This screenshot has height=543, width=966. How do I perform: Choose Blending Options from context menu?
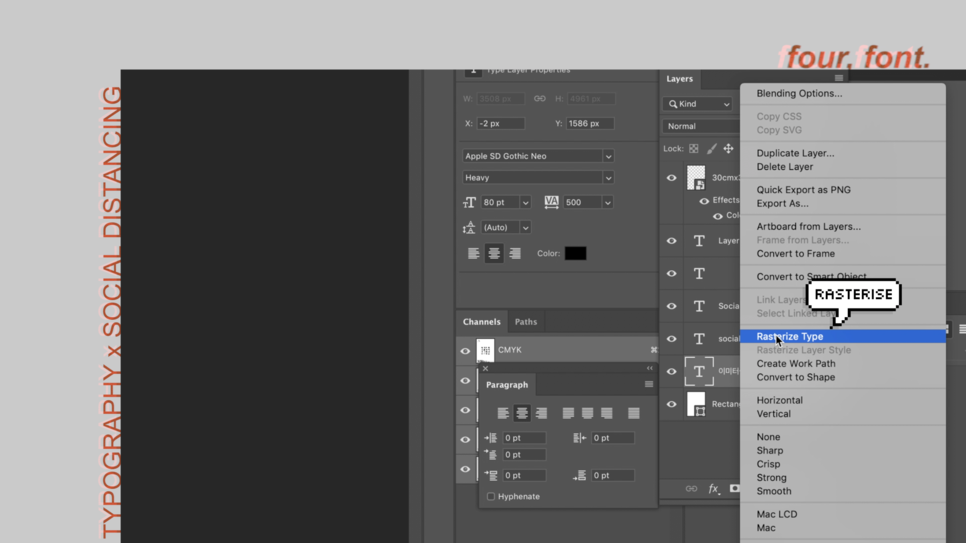(799, 94)
